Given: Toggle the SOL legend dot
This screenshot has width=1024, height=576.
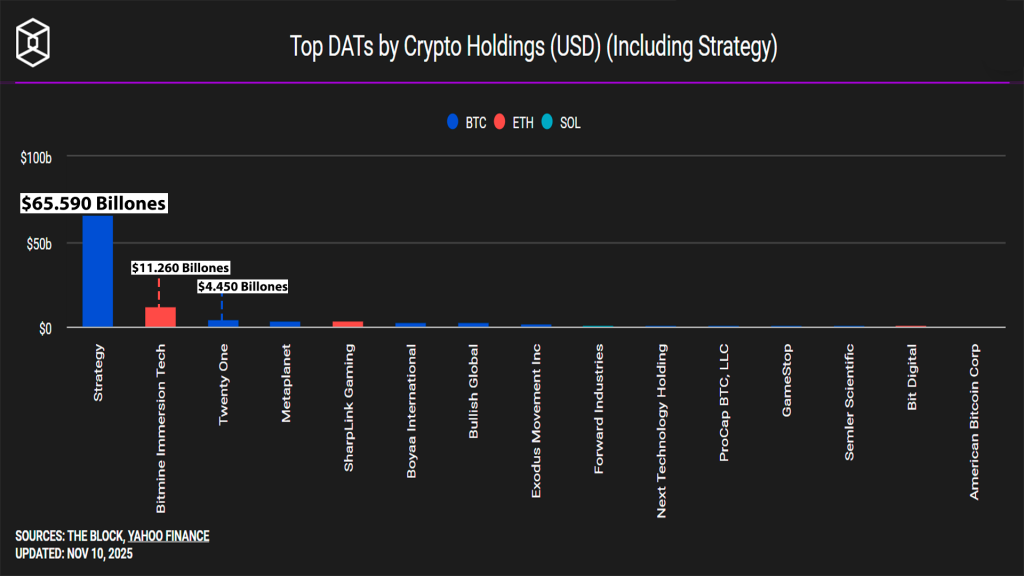Looking at the screenshot, I should click(x=546, y=124).
